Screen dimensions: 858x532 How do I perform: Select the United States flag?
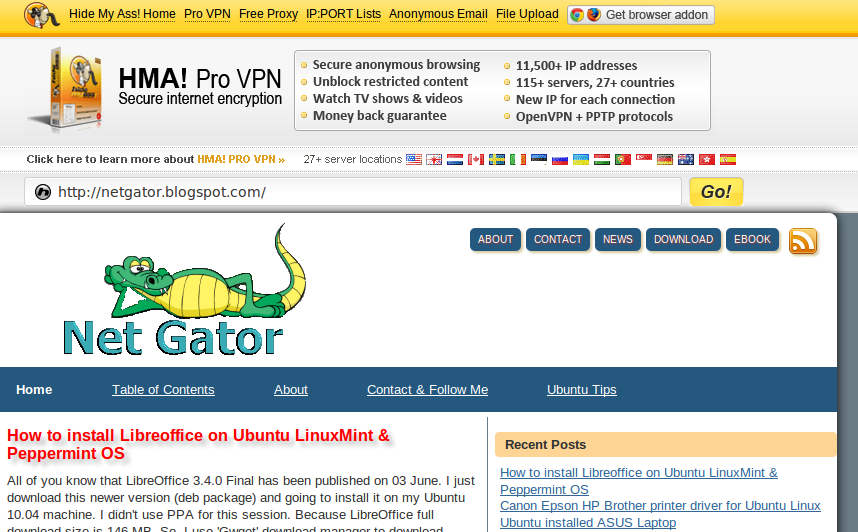414,159
